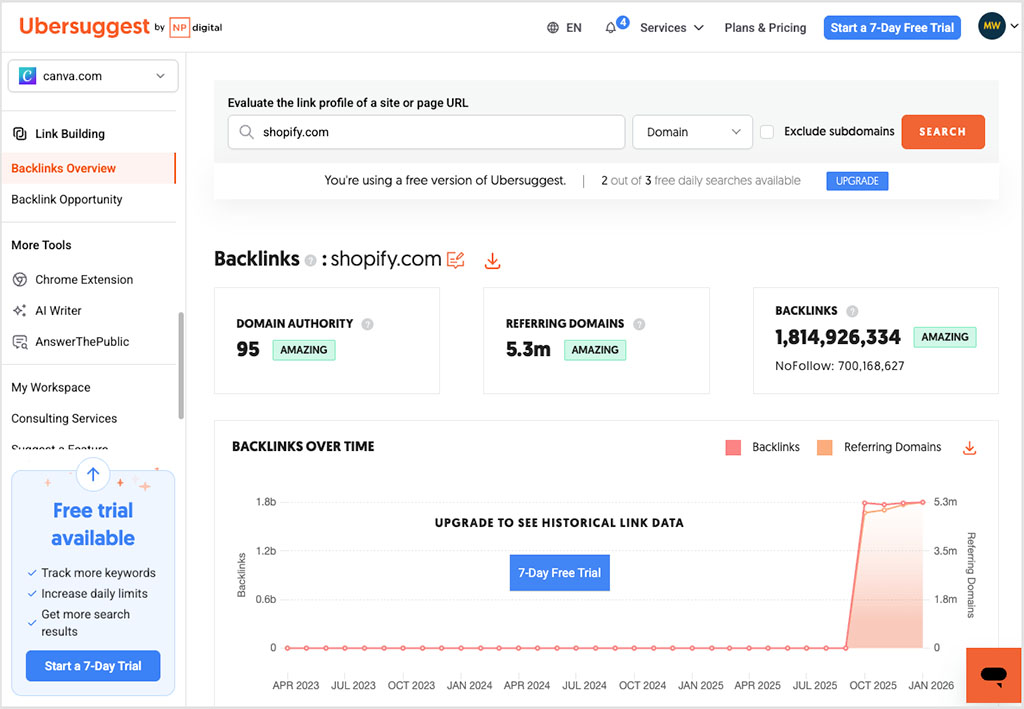Screen dimensions: 1024x709
Task: Expand the Services menu in the header
Action: click(x=670, y=28)
